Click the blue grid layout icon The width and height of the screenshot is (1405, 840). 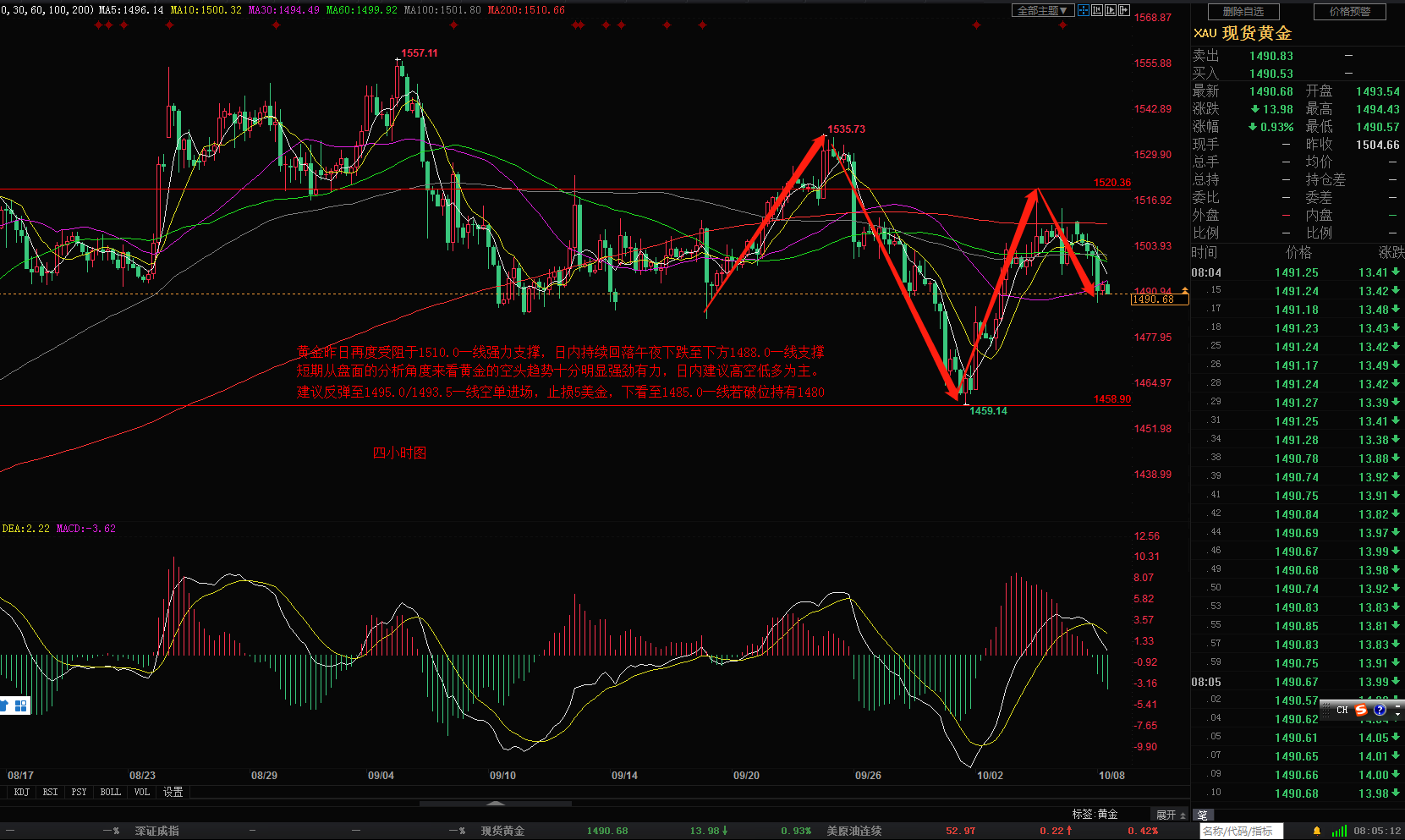pyautogui.click(x=21, y=705)
